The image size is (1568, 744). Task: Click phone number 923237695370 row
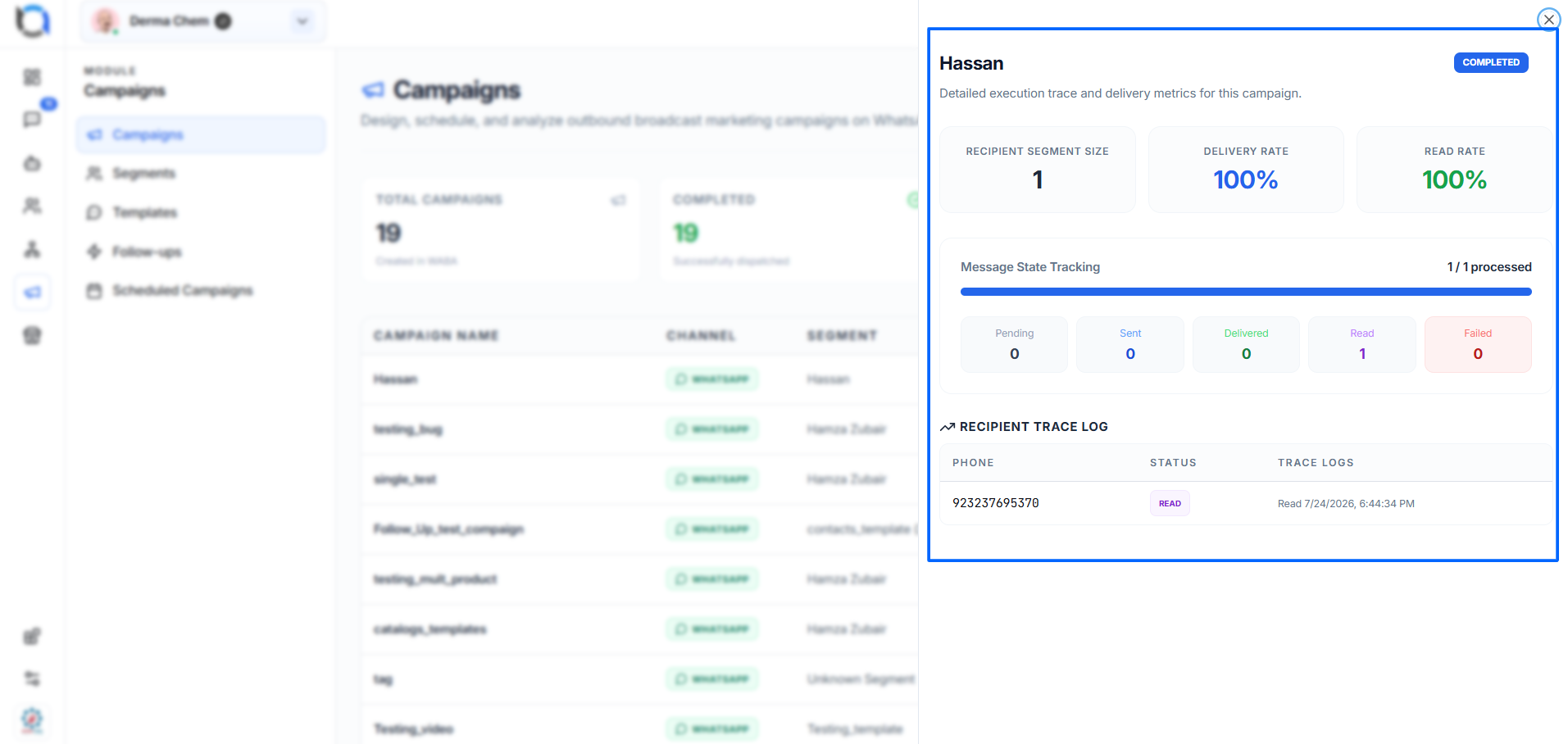point(1245,503)
